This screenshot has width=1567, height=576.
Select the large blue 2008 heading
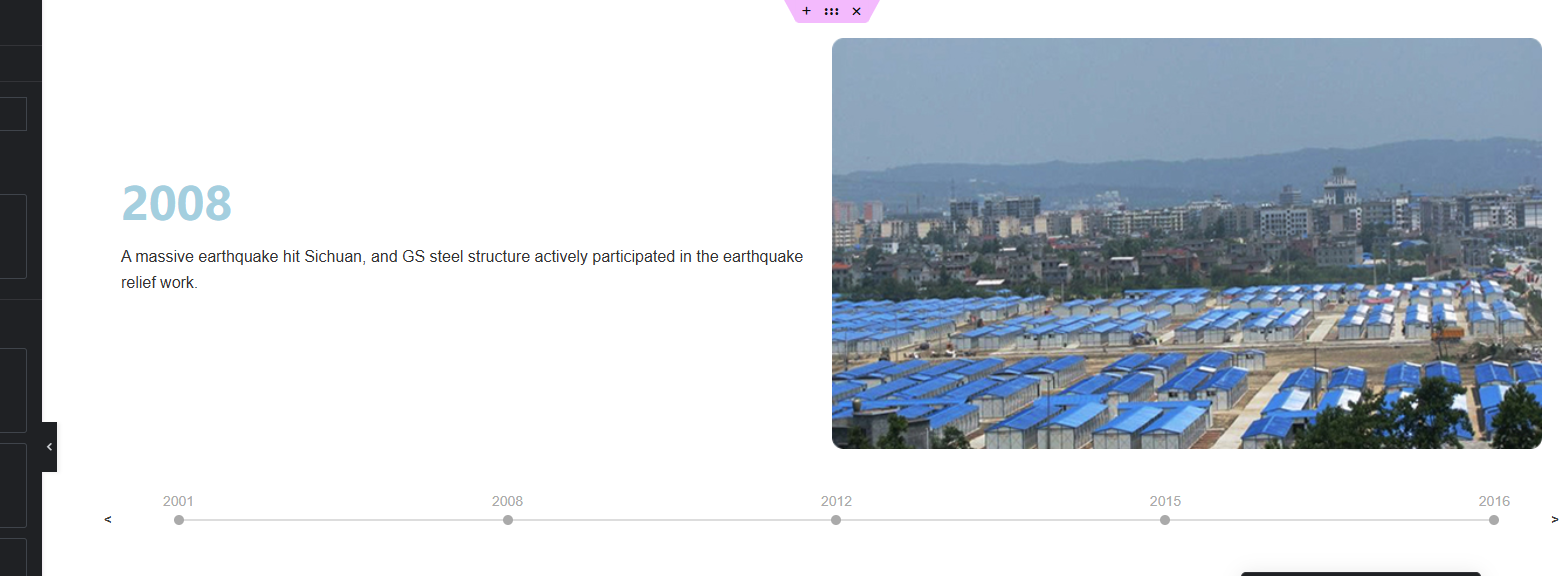click(x=176, y=203)
